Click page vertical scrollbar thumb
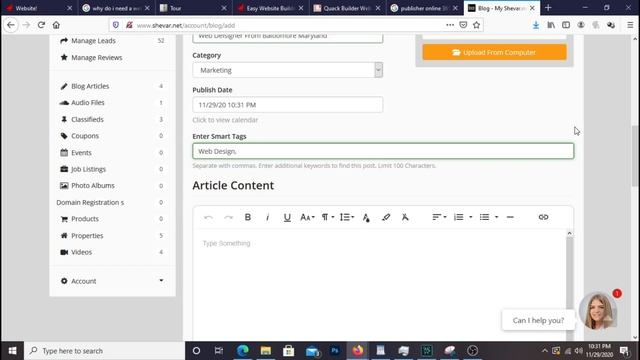This screenshot has height=360, width=640. click(635, 156)
